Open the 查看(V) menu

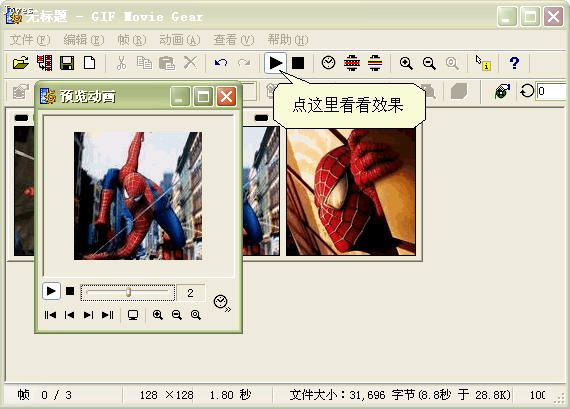click(x=234, y=40)
